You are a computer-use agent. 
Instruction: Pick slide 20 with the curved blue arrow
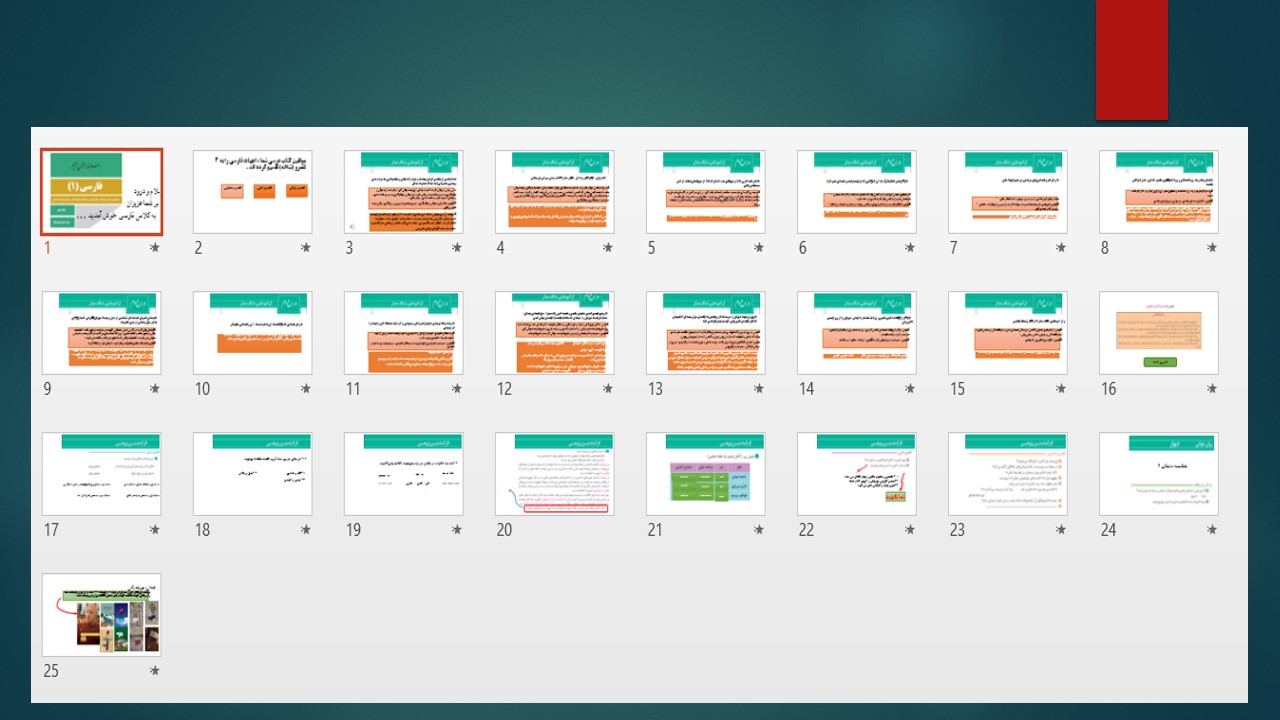(x=554, y=474)
